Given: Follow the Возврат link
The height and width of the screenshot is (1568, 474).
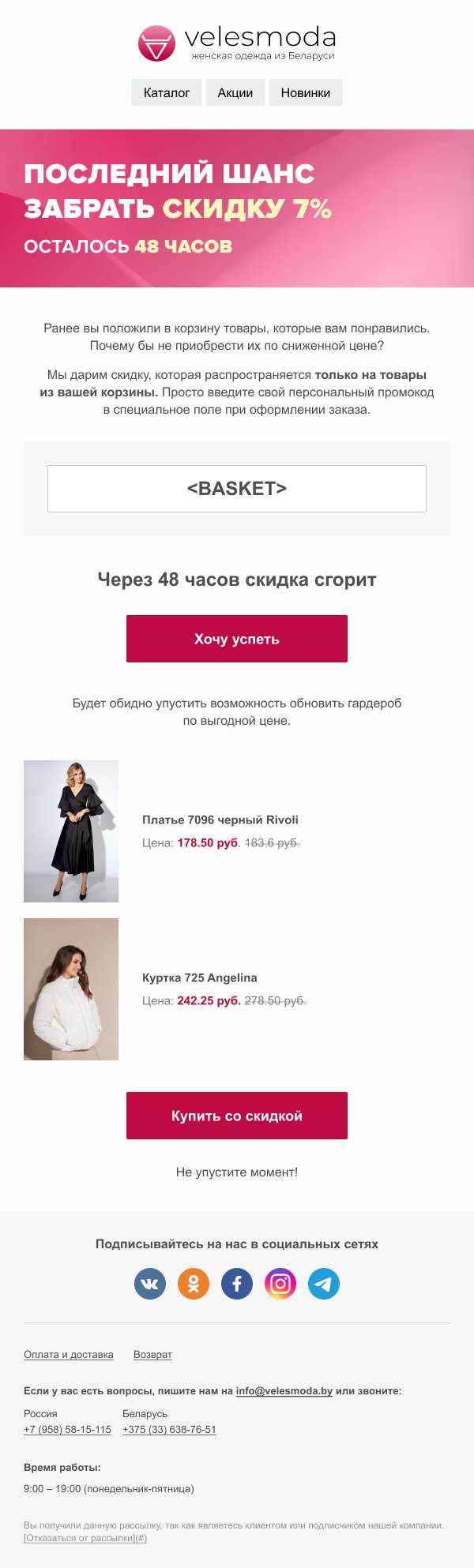Looking at the screenshot, I should pos(152,1354).
